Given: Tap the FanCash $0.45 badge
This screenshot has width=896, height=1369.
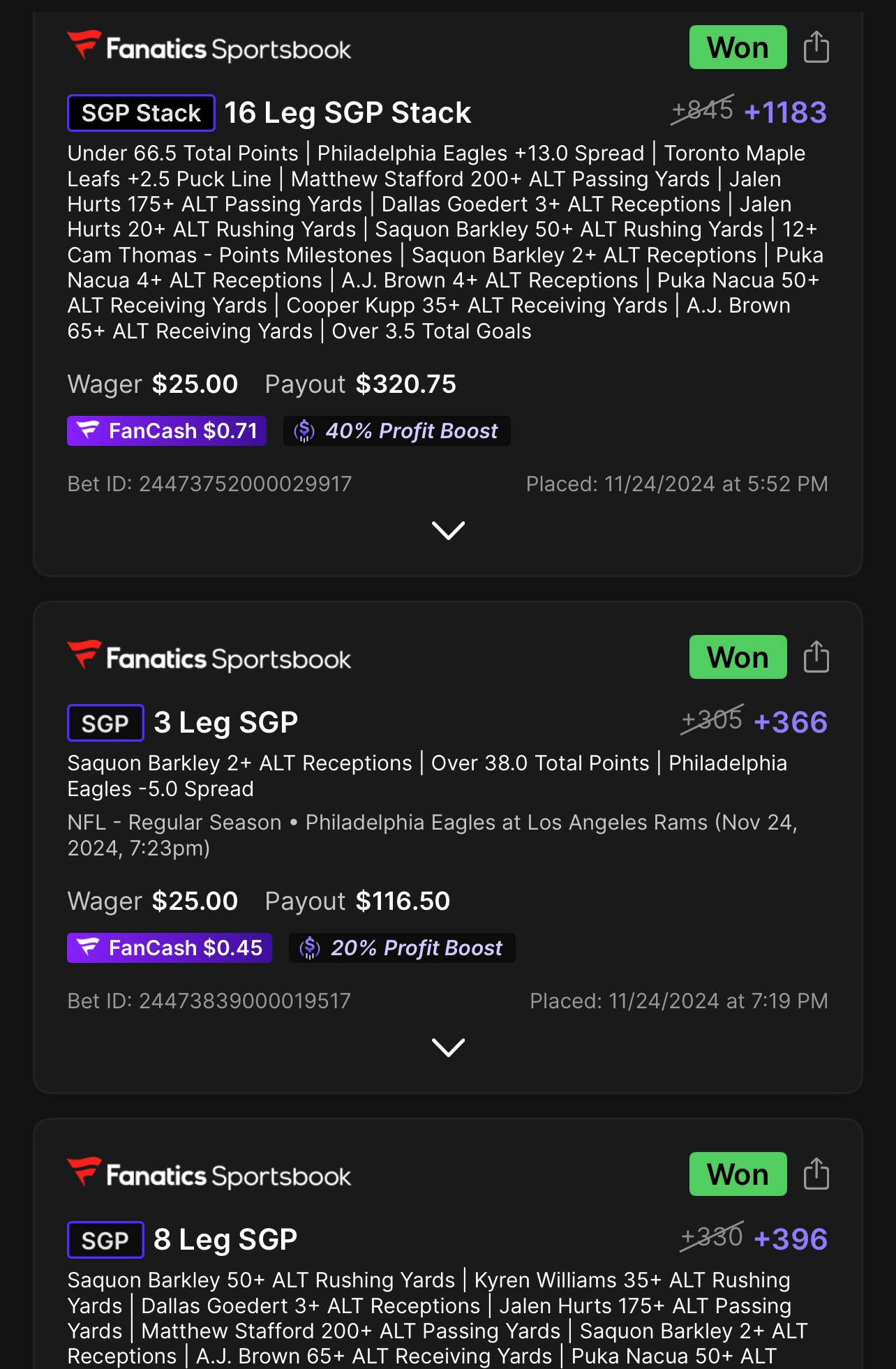Looking at the screenshot, I should click(x=170, y=948).
